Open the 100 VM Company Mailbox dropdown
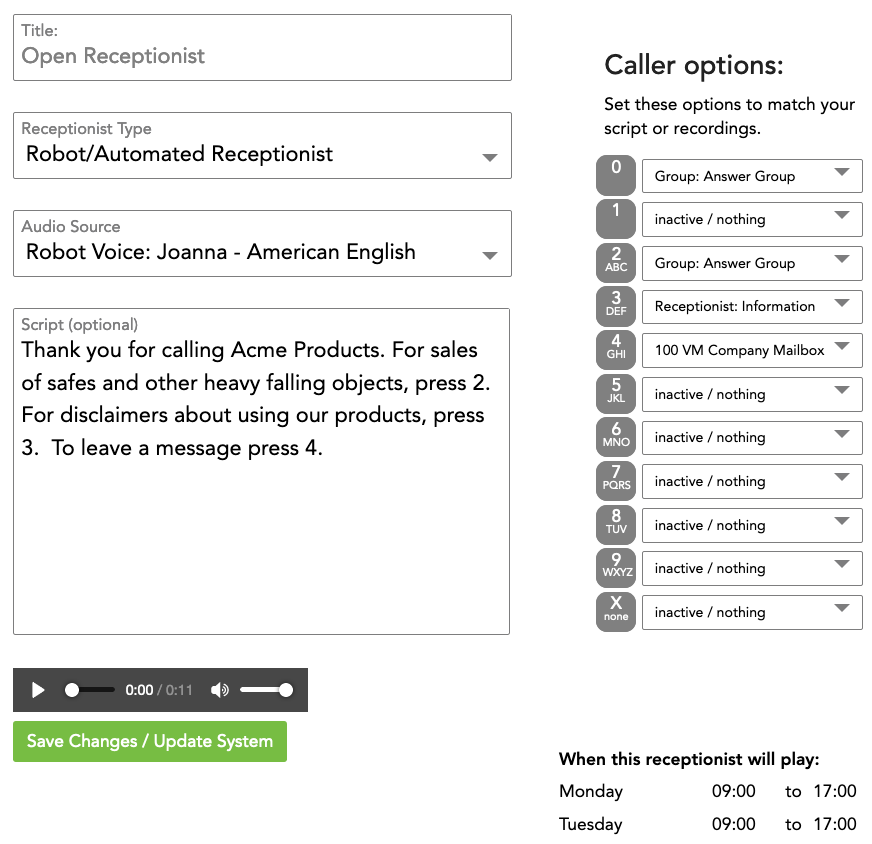 pos(752,350)
